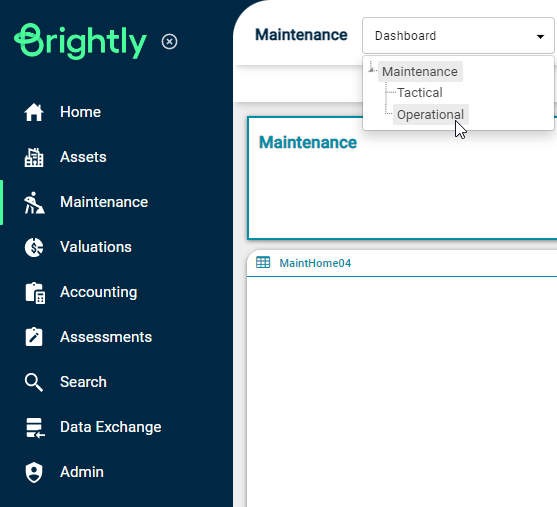Screen dimensions: 557x507
Task: Click the Search magnifier icon
Action: [34, 382]
